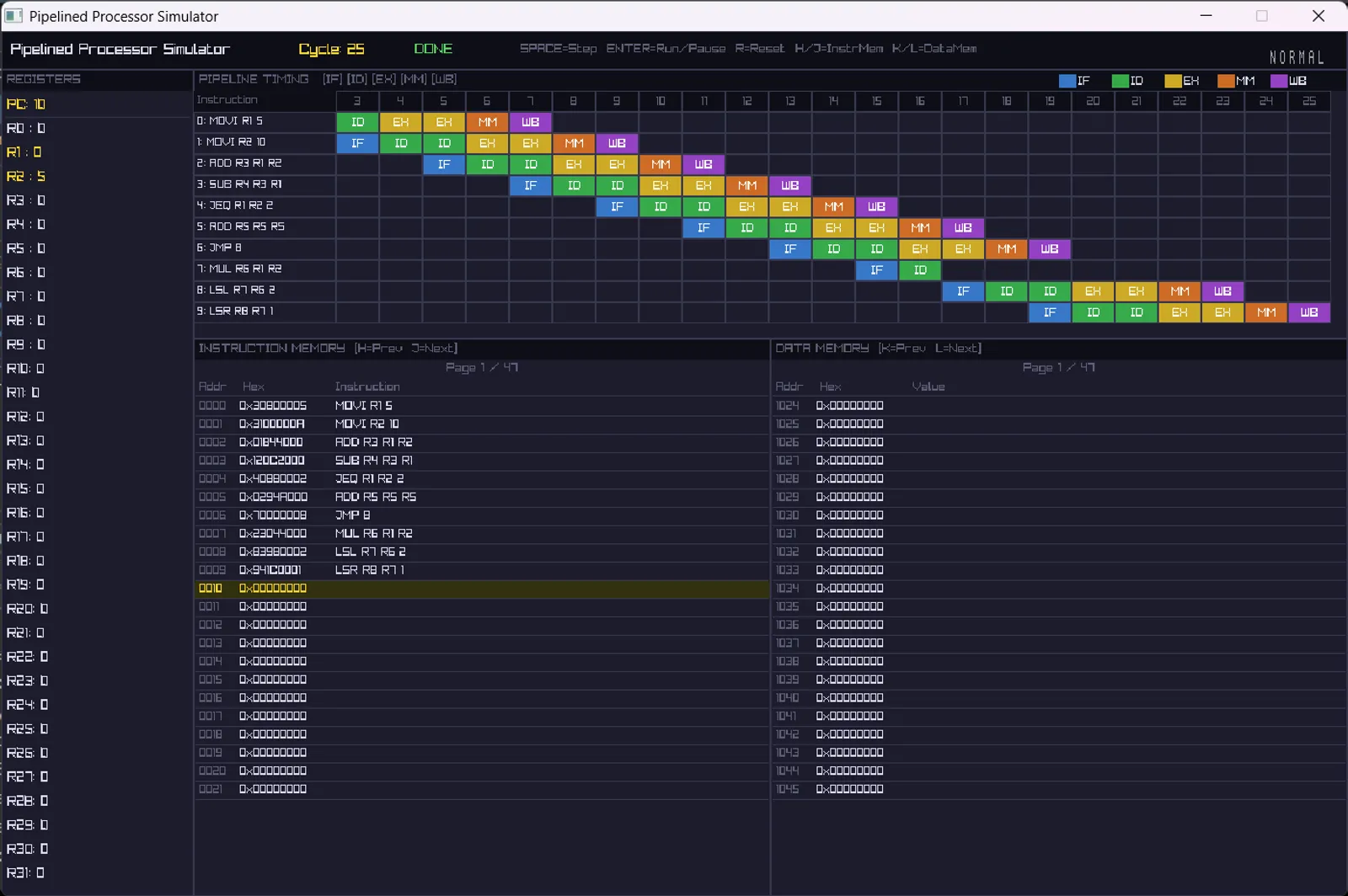Select register R1 in the register list
The height and width of the screenshot is (896, 1348).
click(24, 152)
